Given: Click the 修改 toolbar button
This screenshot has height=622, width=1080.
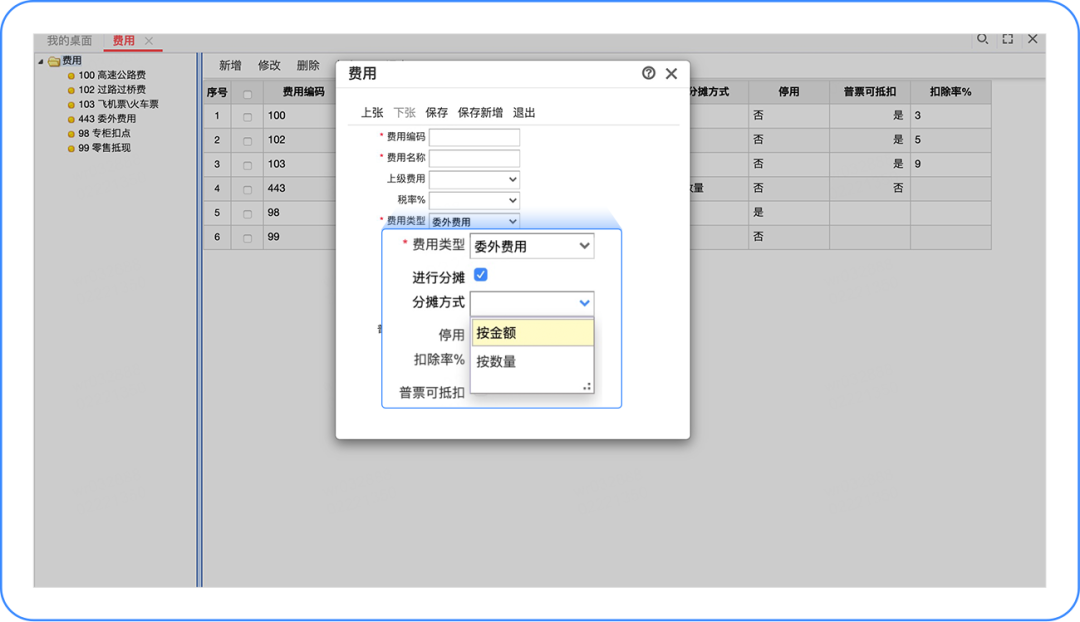Looking at the screenshot, I should point(268,64).
